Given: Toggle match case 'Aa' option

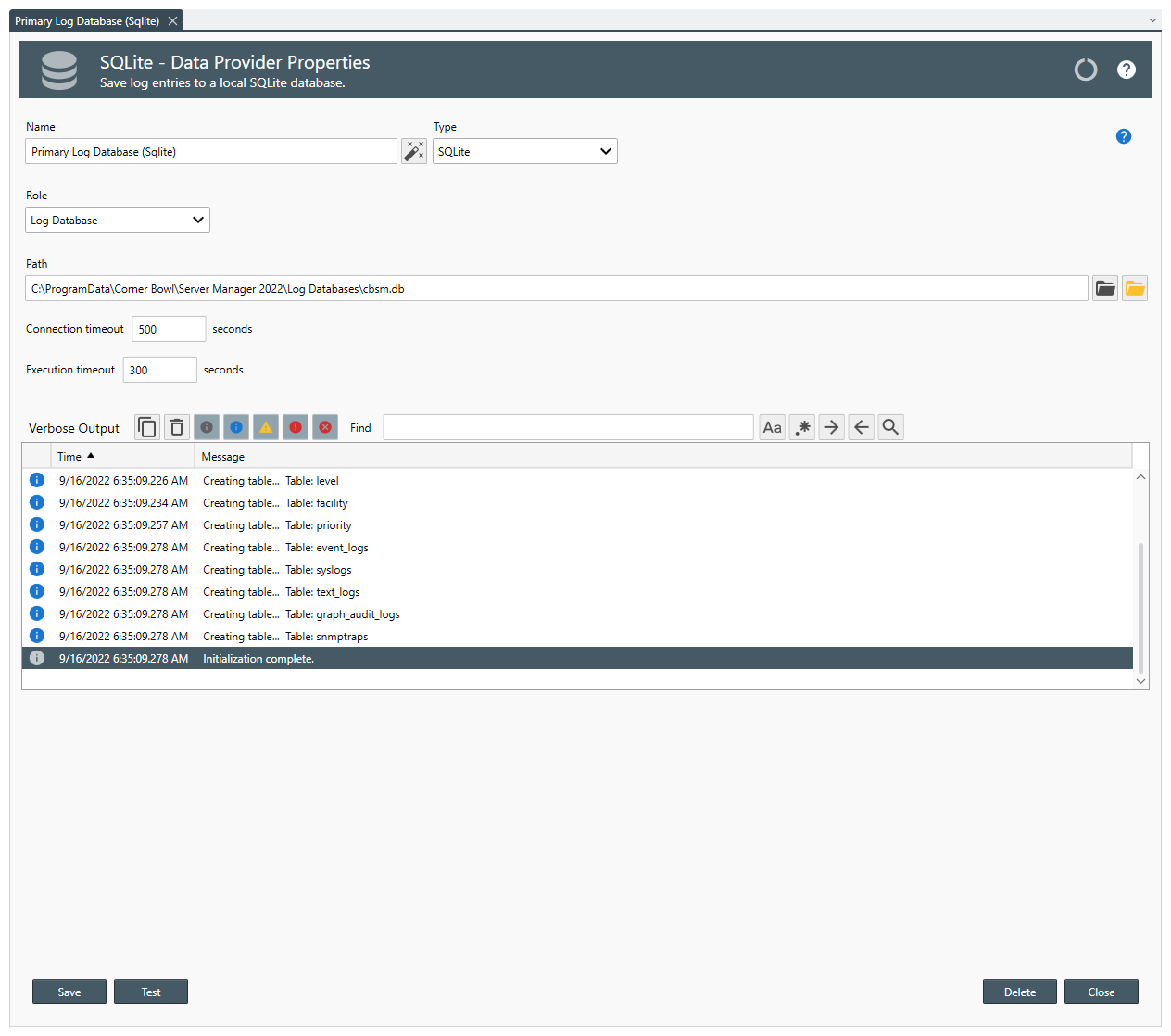Looking at the screenshot, I should click(x=772, y=427).
